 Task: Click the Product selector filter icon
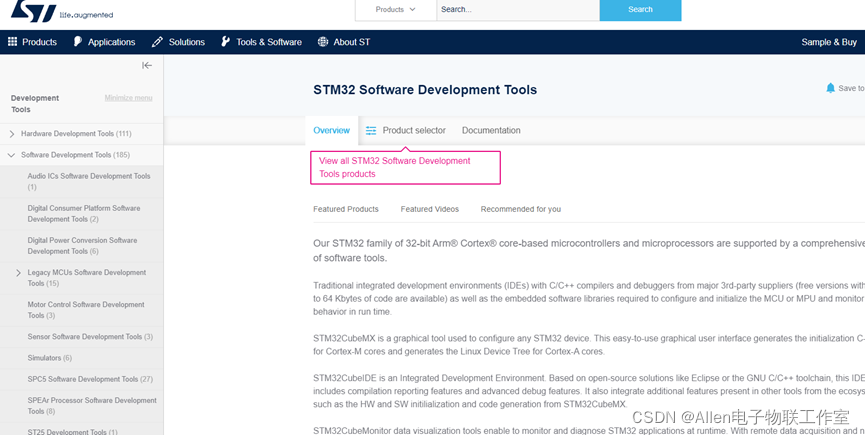[371, 131]
